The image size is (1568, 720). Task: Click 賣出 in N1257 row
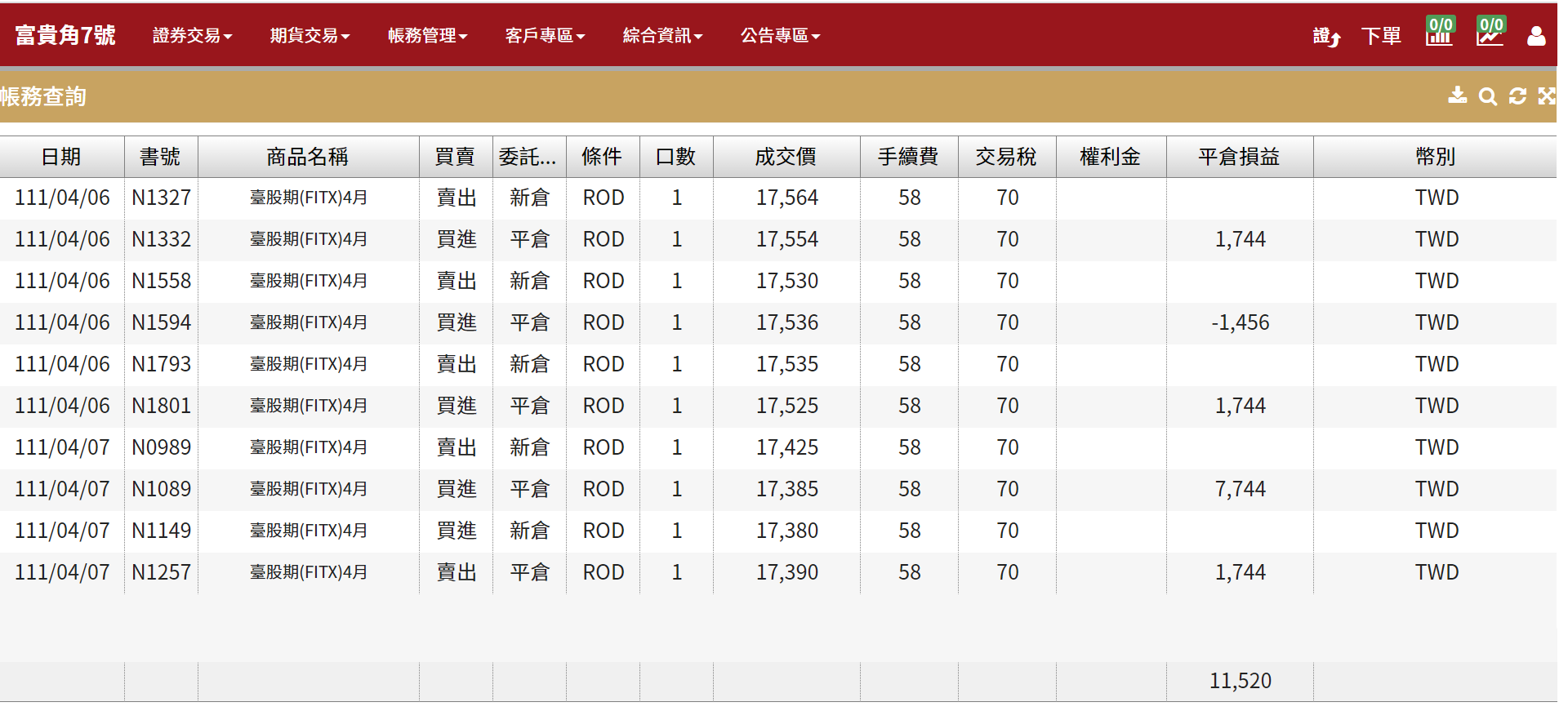(456, 572)
